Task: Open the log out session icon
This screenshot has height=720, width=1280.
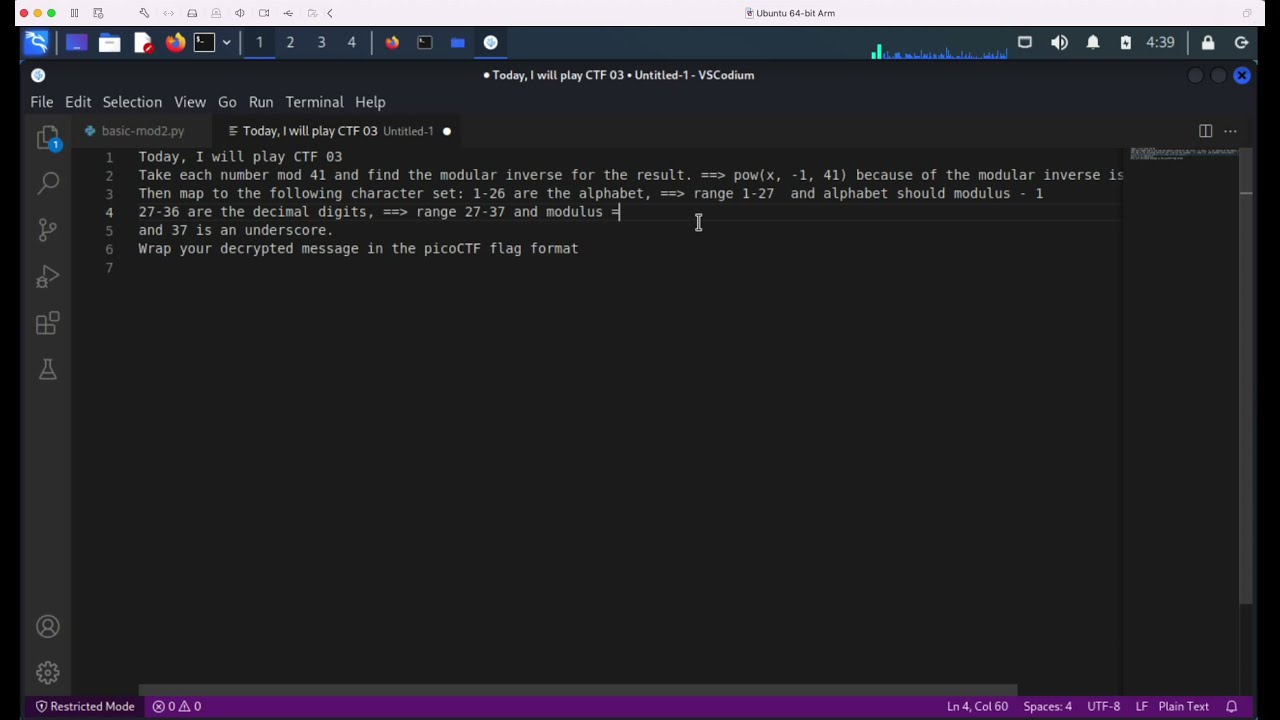Action: [1241, 42]
